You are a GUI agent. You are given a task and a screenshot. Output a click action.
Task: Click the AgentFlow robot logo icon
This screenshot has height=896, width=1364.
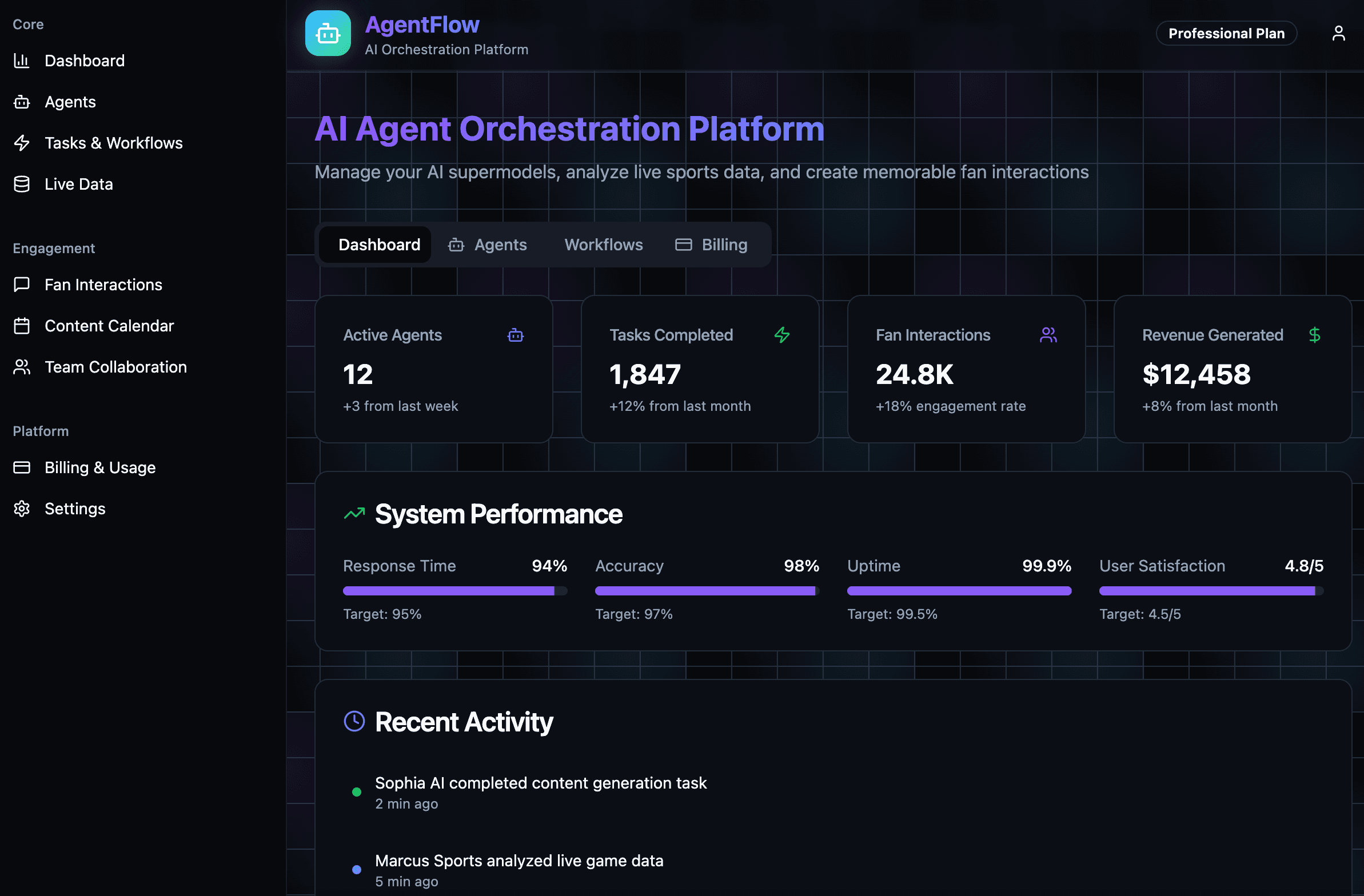click(328, 33)
